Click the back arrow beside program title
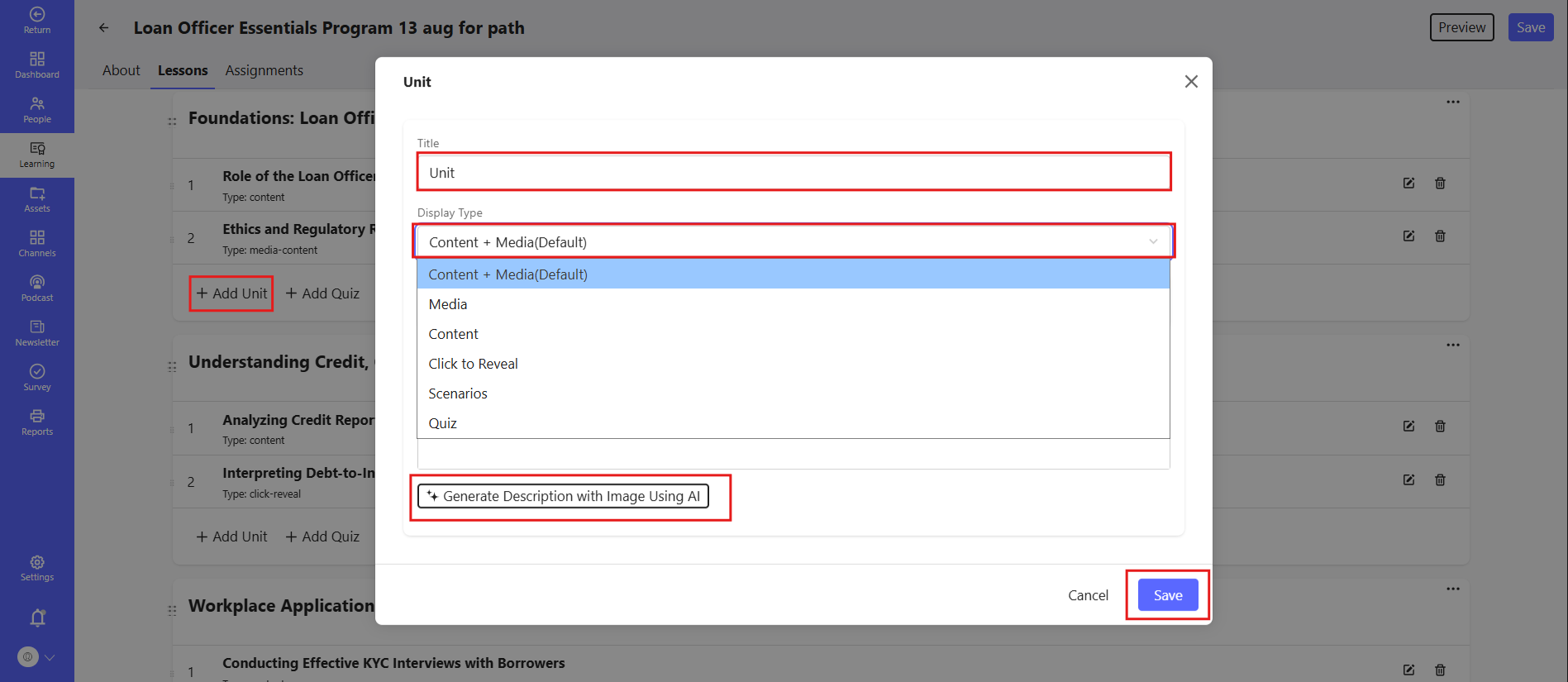 104,27
